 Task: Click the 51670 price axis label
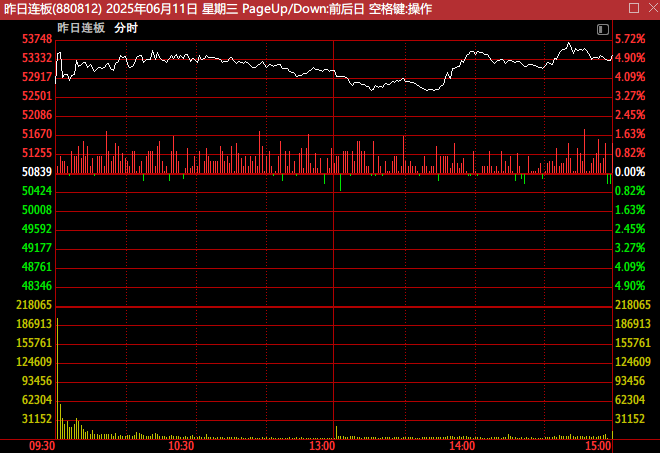point(37,134)
